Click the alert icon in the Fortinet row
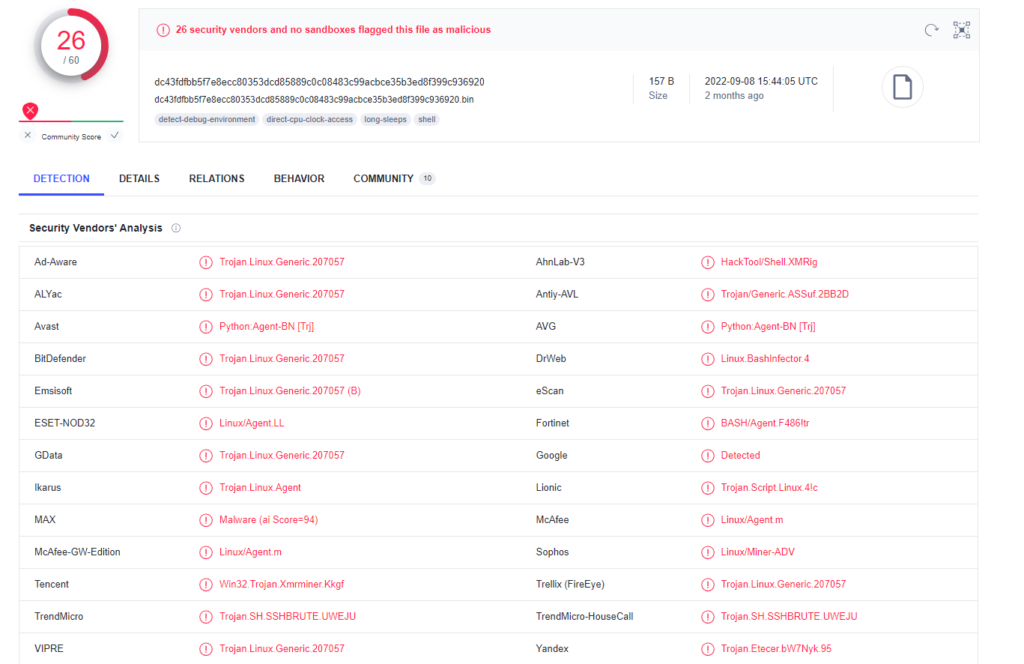Screen dimensions: 1024x664 pyautogui.click(x=707, y=424)
